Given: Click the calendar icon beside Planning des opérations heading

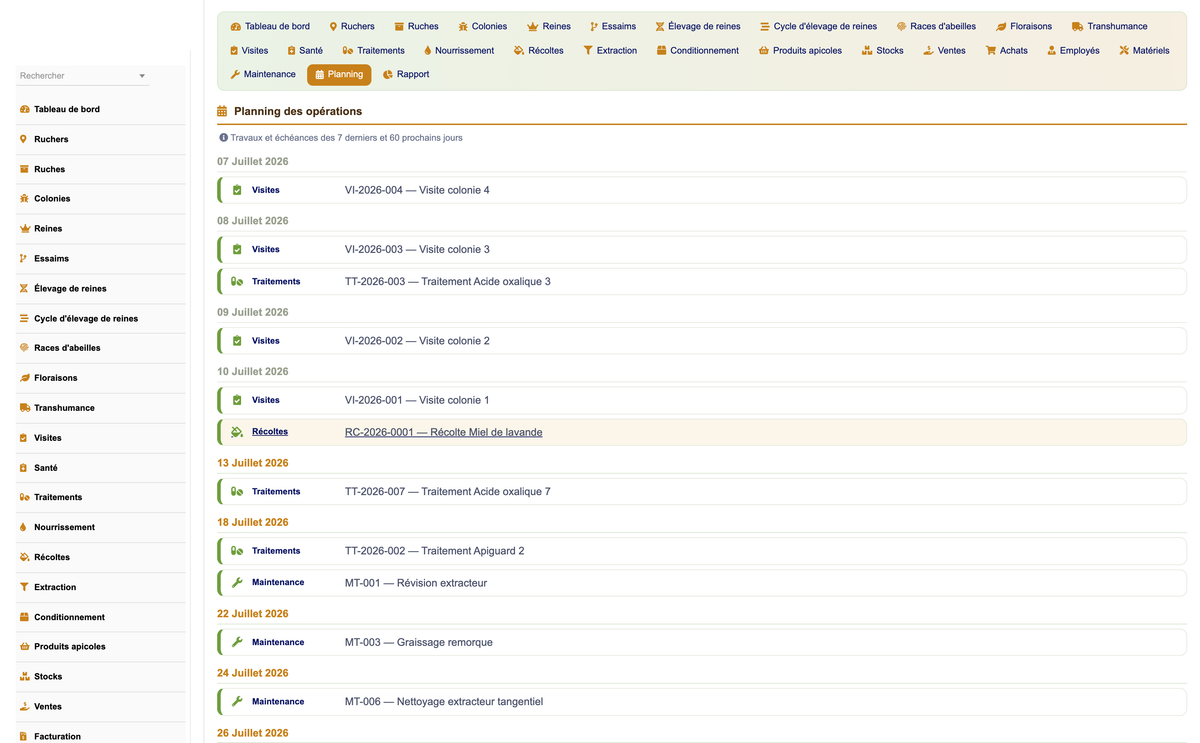Looking at the screenshot, I should [x=223, y=111].
